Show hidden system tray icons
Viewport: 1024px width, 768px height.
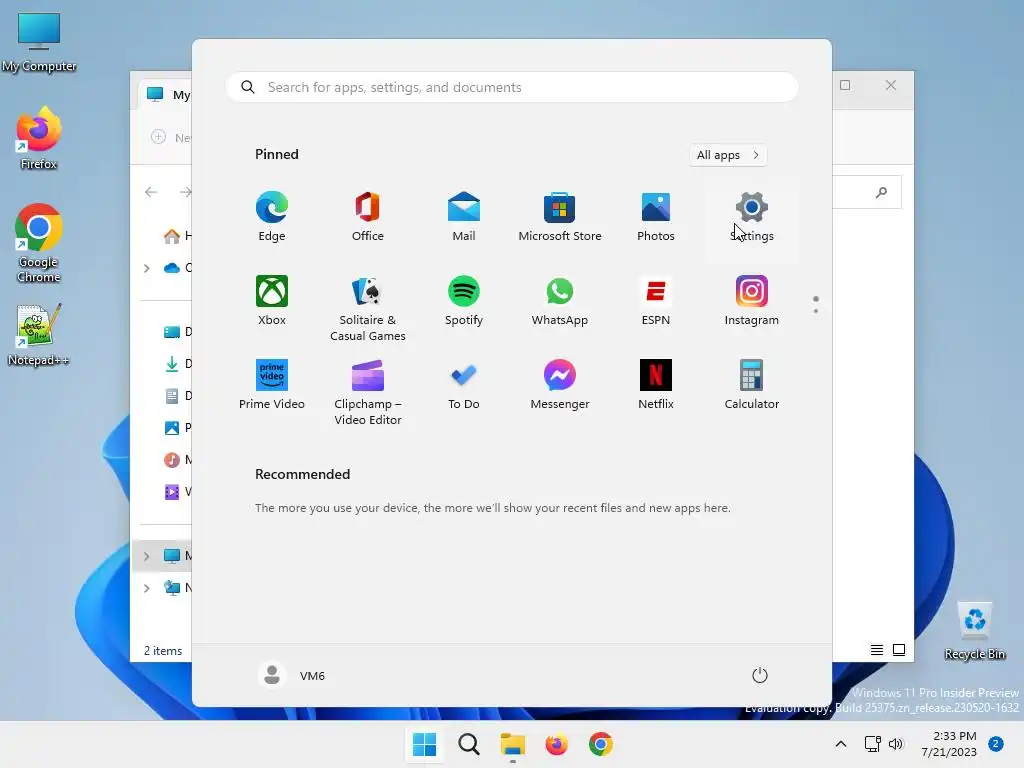click(x=840, y=744)
